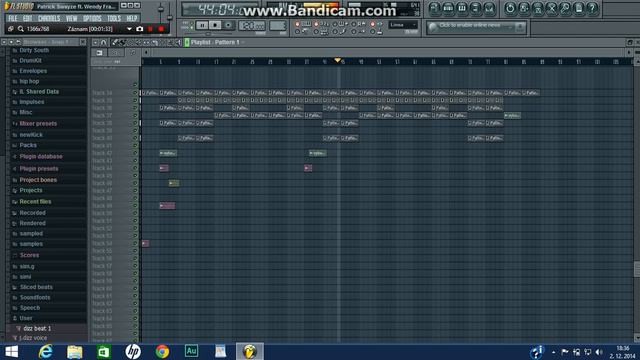Expand the Envelopes browser folder
Viewport: 640px width, 360px height.
(x=33, y=71)
